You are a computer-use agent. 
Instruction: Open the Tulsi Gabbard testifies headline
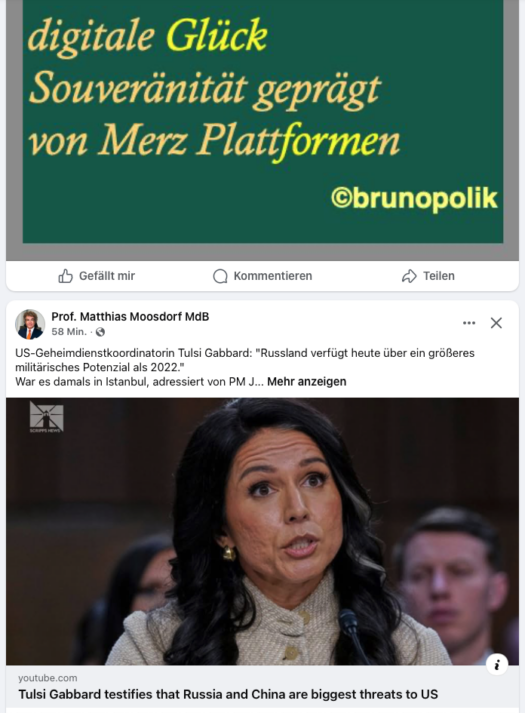pyautogui.click(x=228, y=694)
